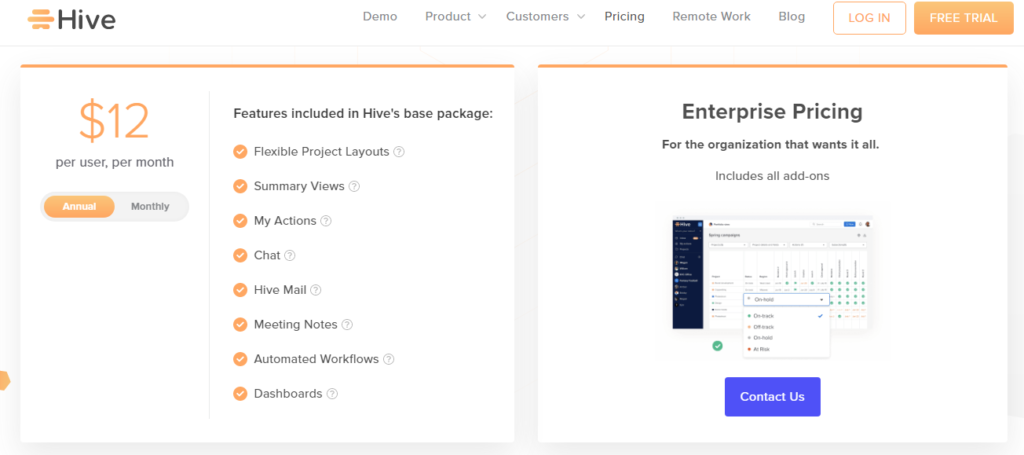This screenshot has height=455, width=1024.
Task: Click the orange checkmark beside Chat
Action: pos(240,255)
